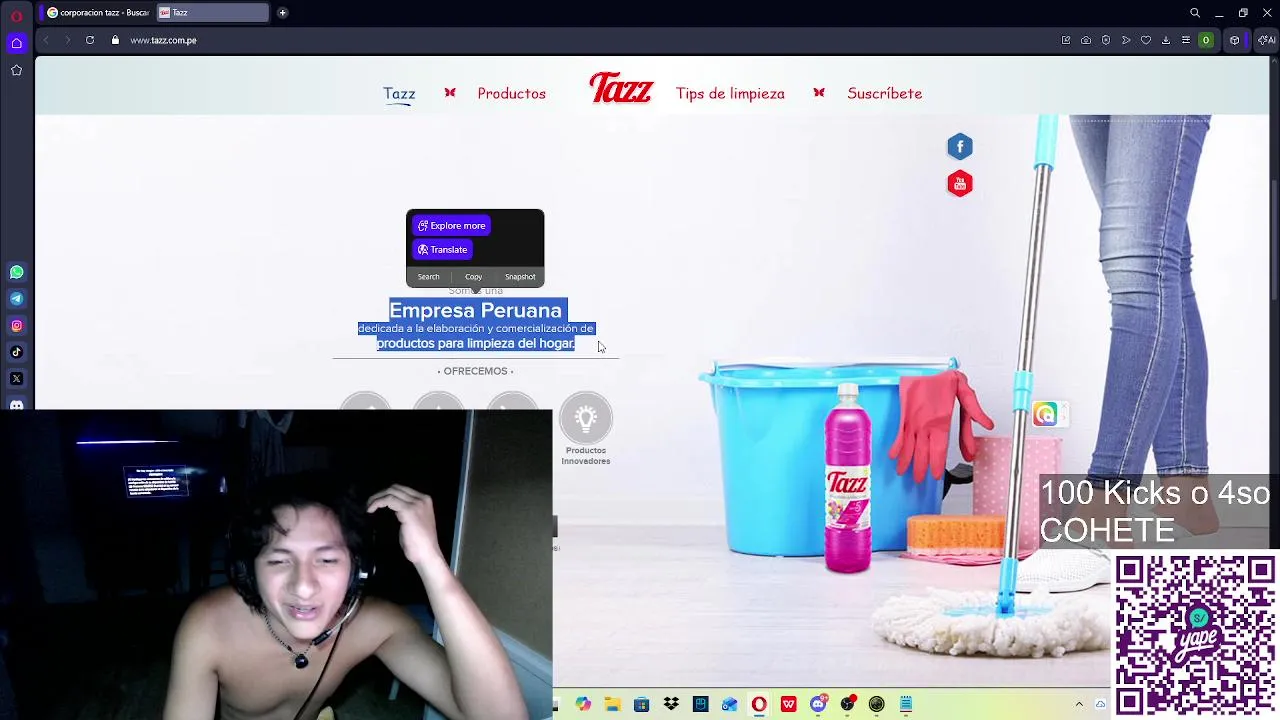Open Tazz YouTube channel icon
The image size is (1280, 720).
pyautogui.click(x=960, y=184)
